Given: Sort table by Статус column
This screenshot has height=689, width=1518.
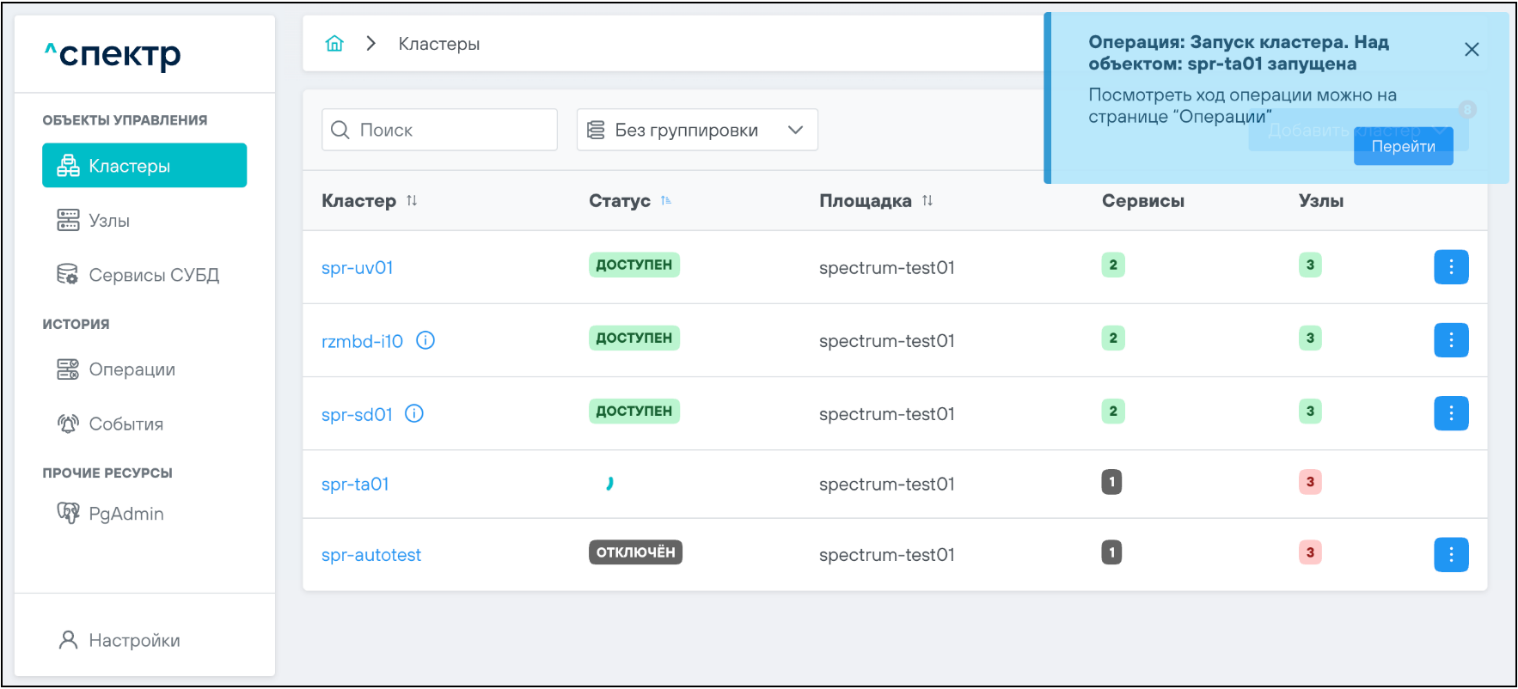Looking at the screenshot, I should tap(666, 201).
